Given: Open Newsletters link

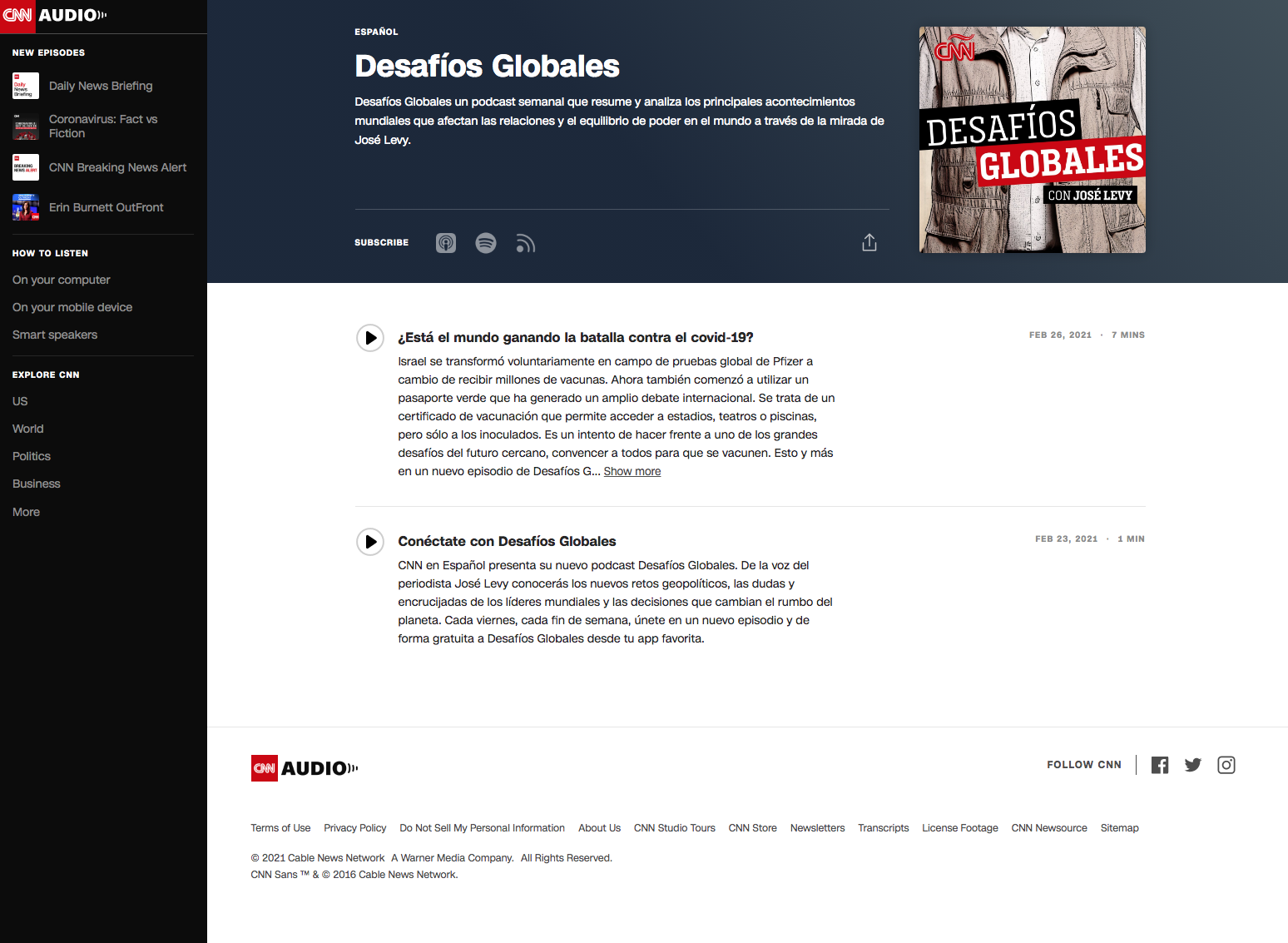Looking at the screenshot, I should pos(817,828).
